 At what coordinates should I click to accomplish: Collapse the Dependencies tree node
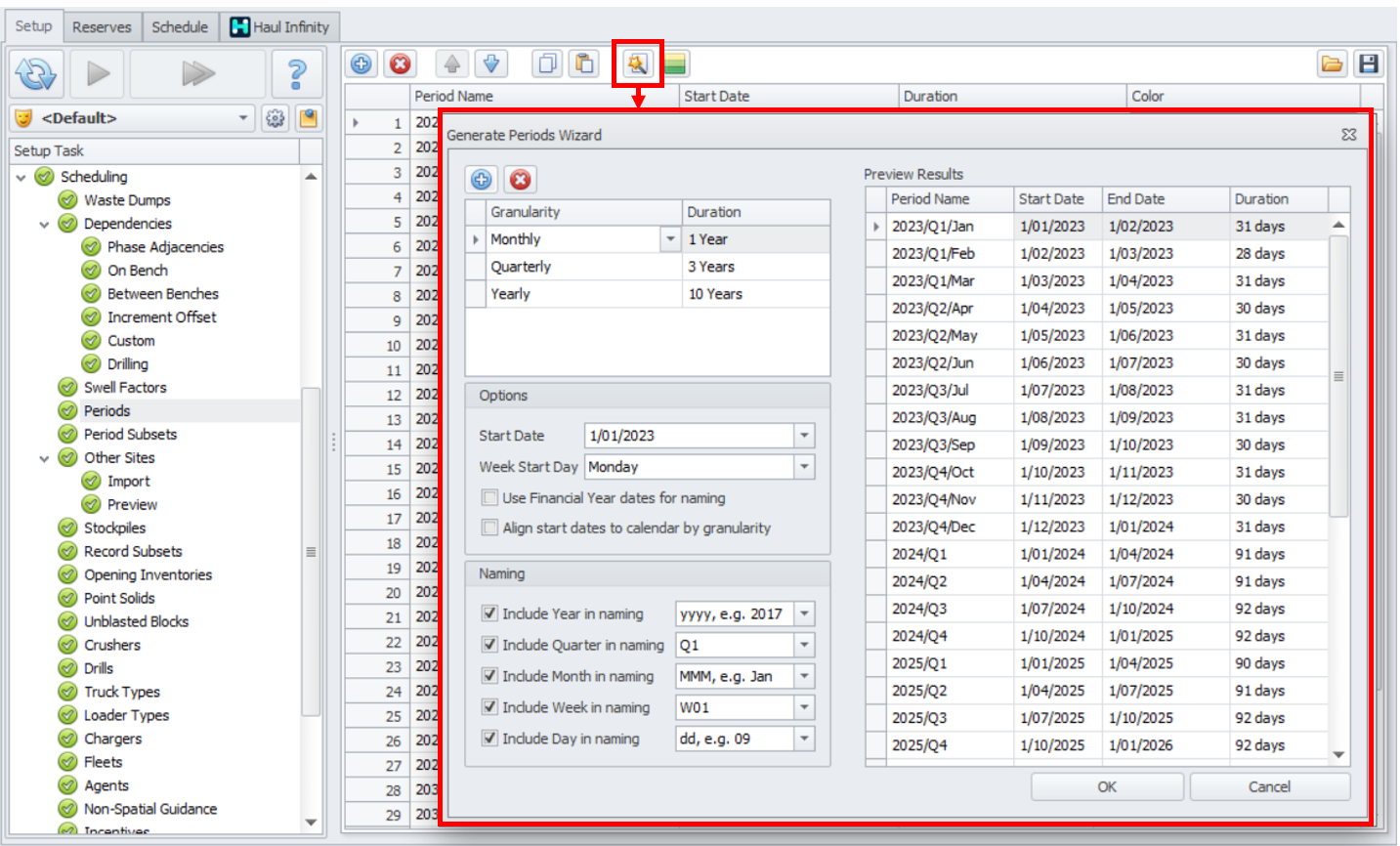coord(44,225)
